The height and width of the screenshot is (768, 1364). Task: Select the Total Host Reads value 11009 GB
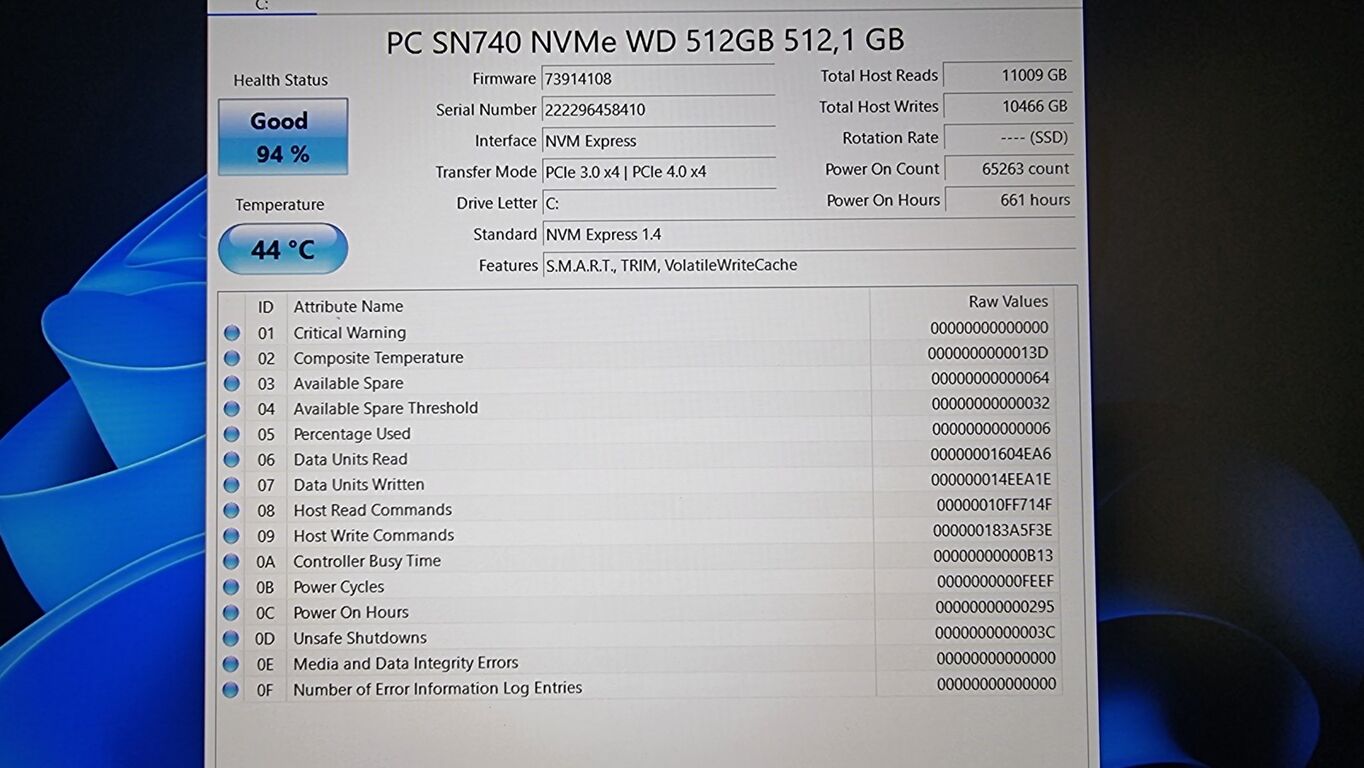click(x=1009, y=75)
